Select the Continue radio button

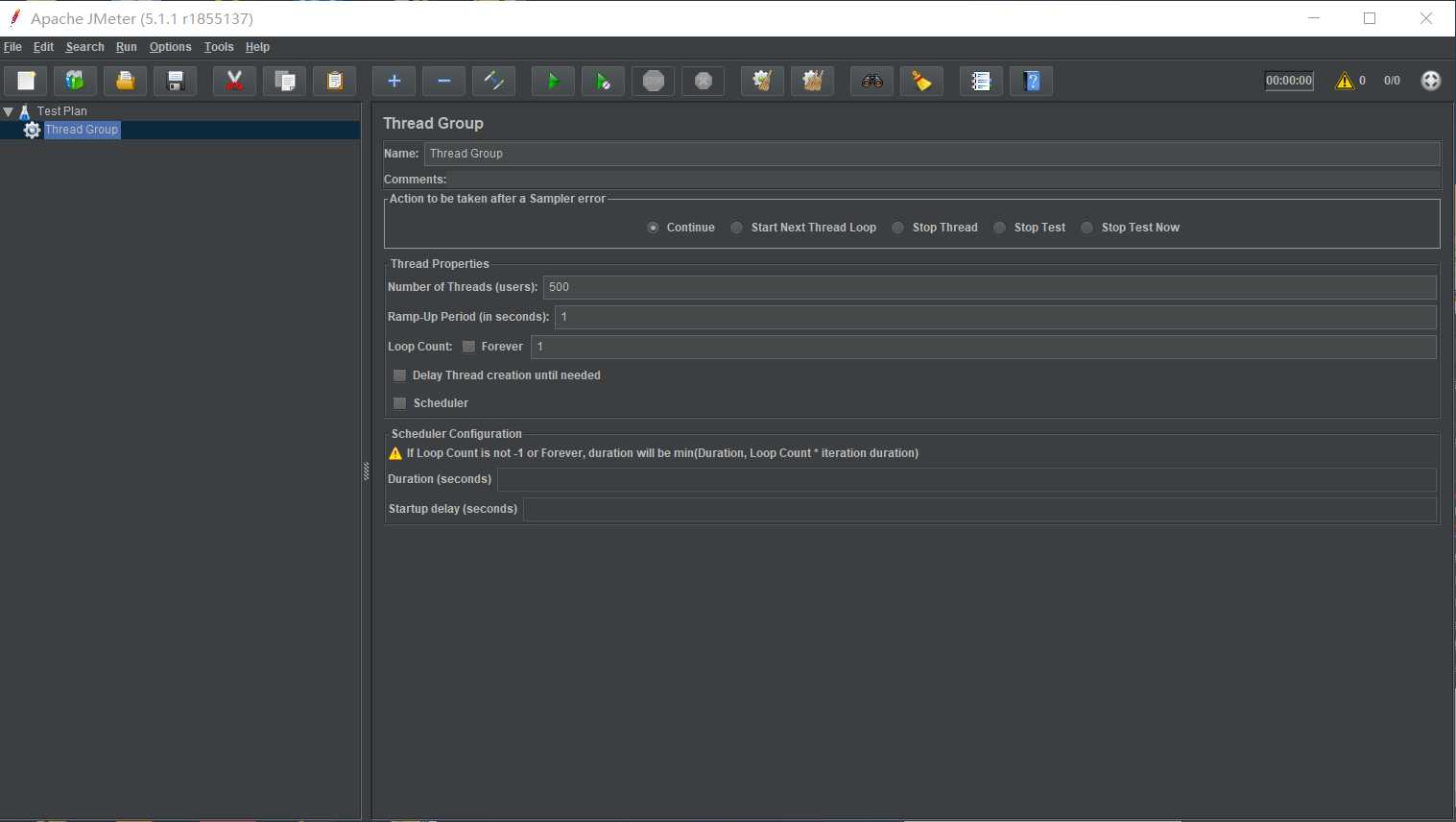[654, 228]
